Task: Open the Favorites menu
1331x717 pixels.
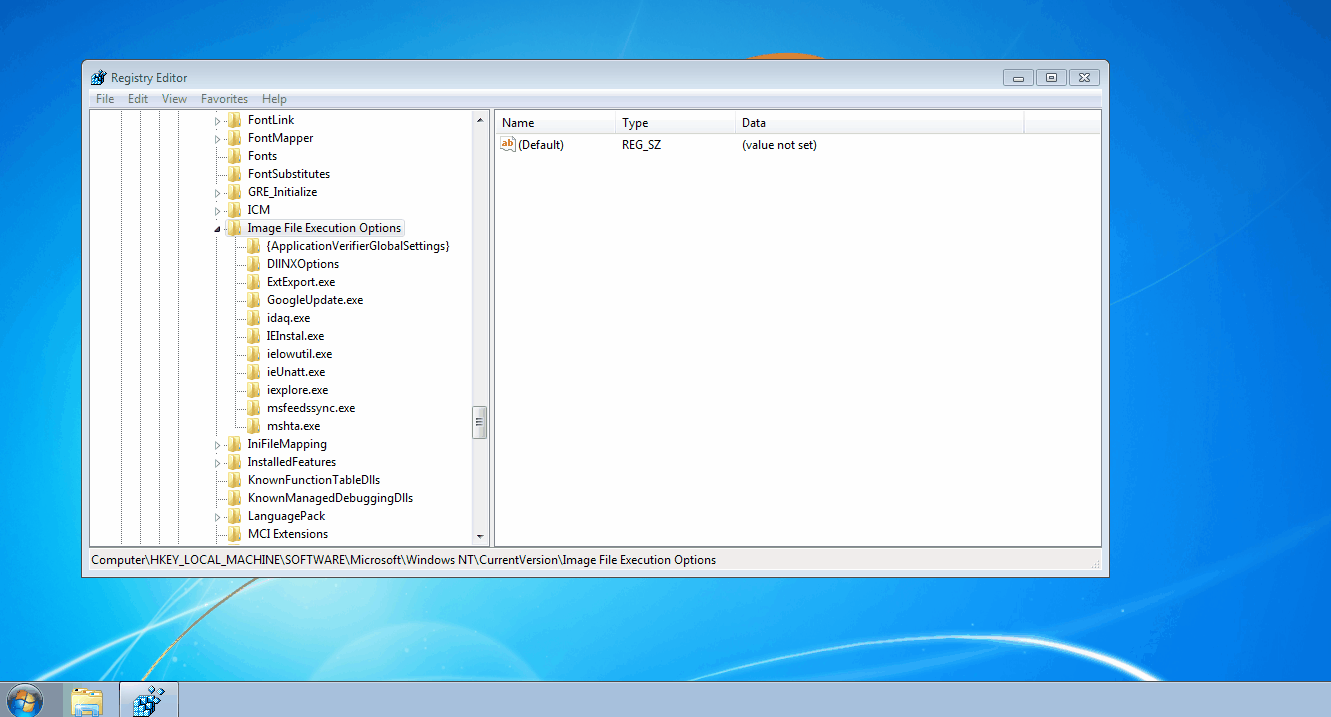Action: pos(224,99)
